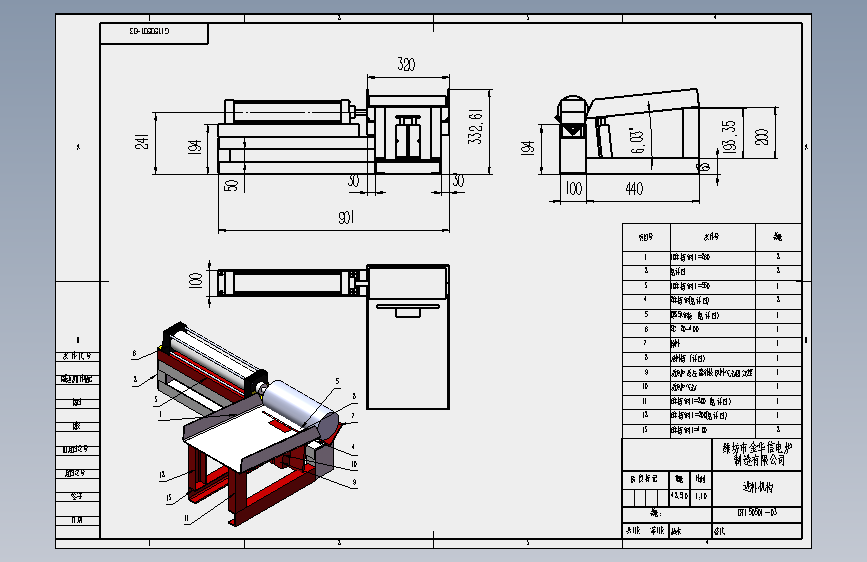The height and width of the screenshot is (562, 867).
Task: Click the 241 vertical dimension text
Action: click(142, 142)
